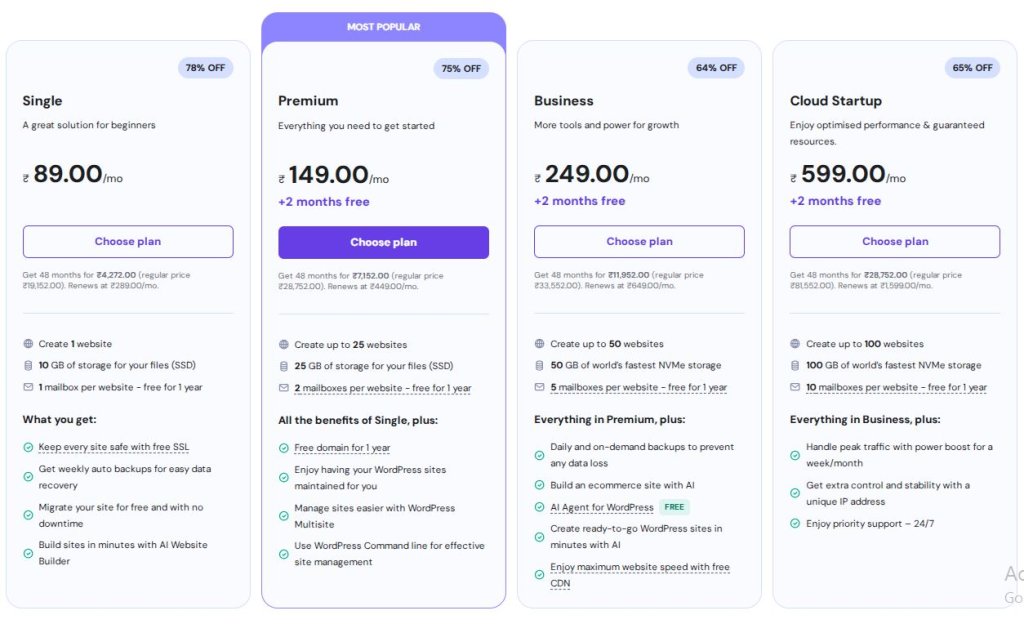Click the 78% OFF badge
Screen dimensions: 1024x624
pos(205,68)
